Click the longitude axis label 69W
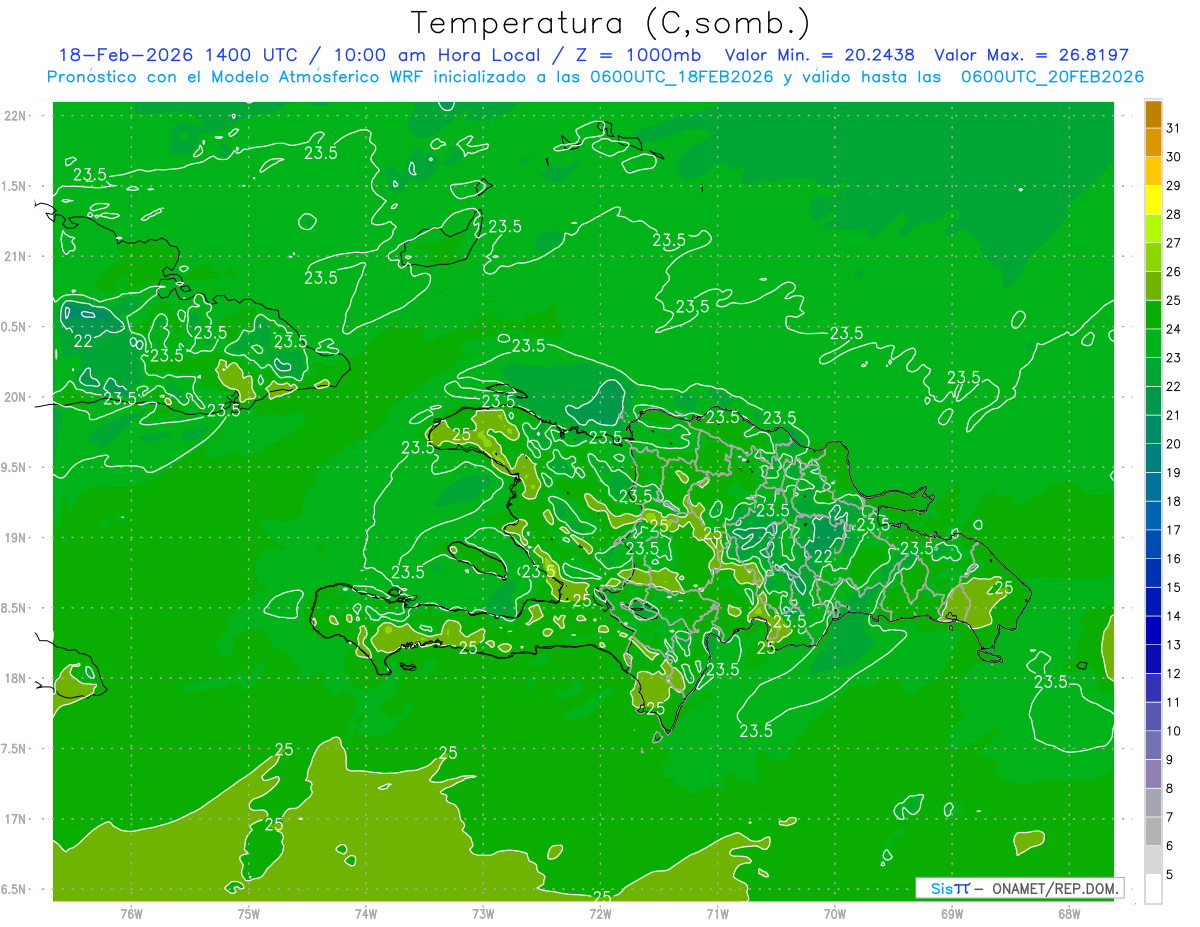The image size is (1200, 927). tap(952, 914)
